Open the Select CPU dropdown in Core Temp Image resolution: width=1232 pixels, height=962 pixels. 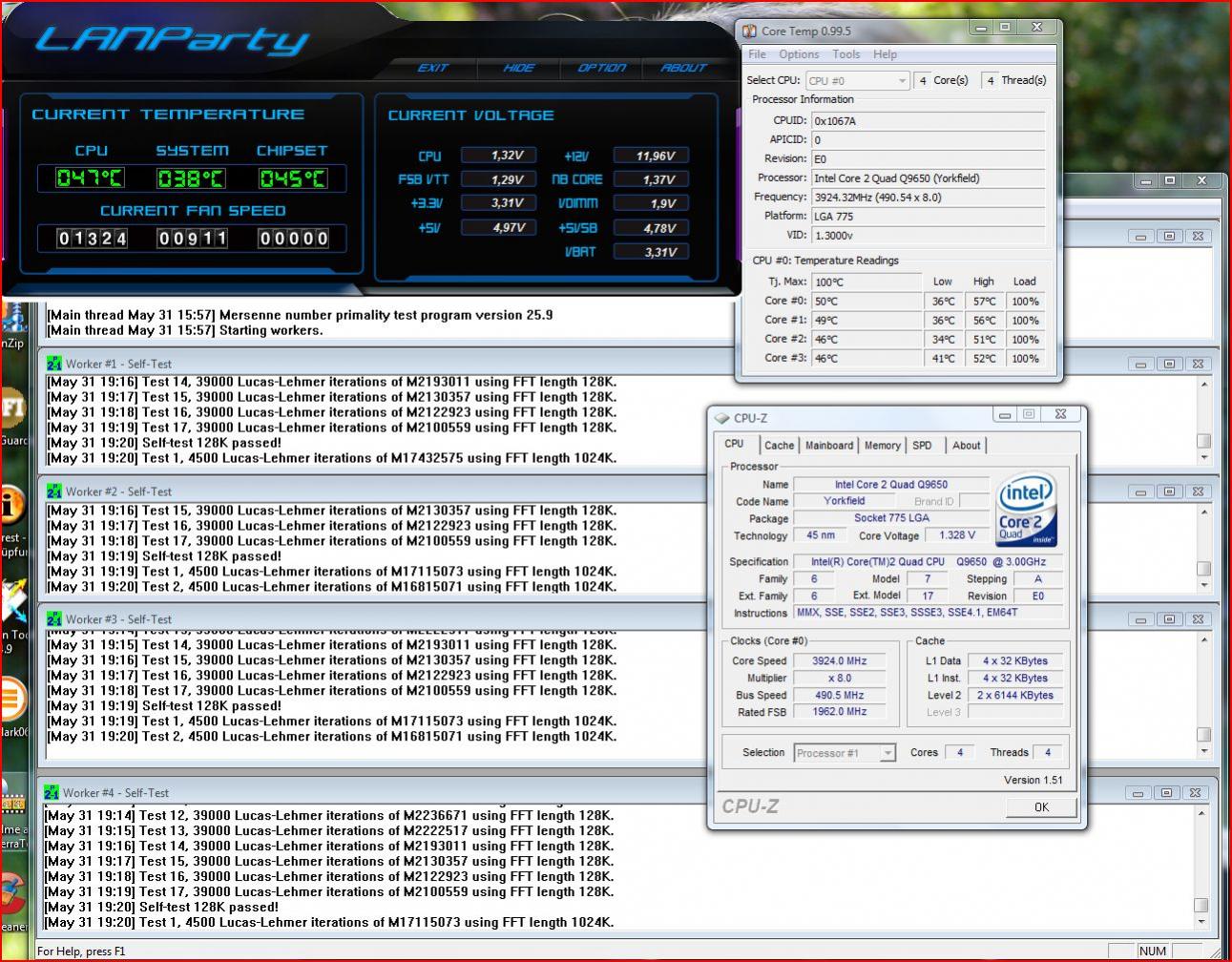point(857,81)
